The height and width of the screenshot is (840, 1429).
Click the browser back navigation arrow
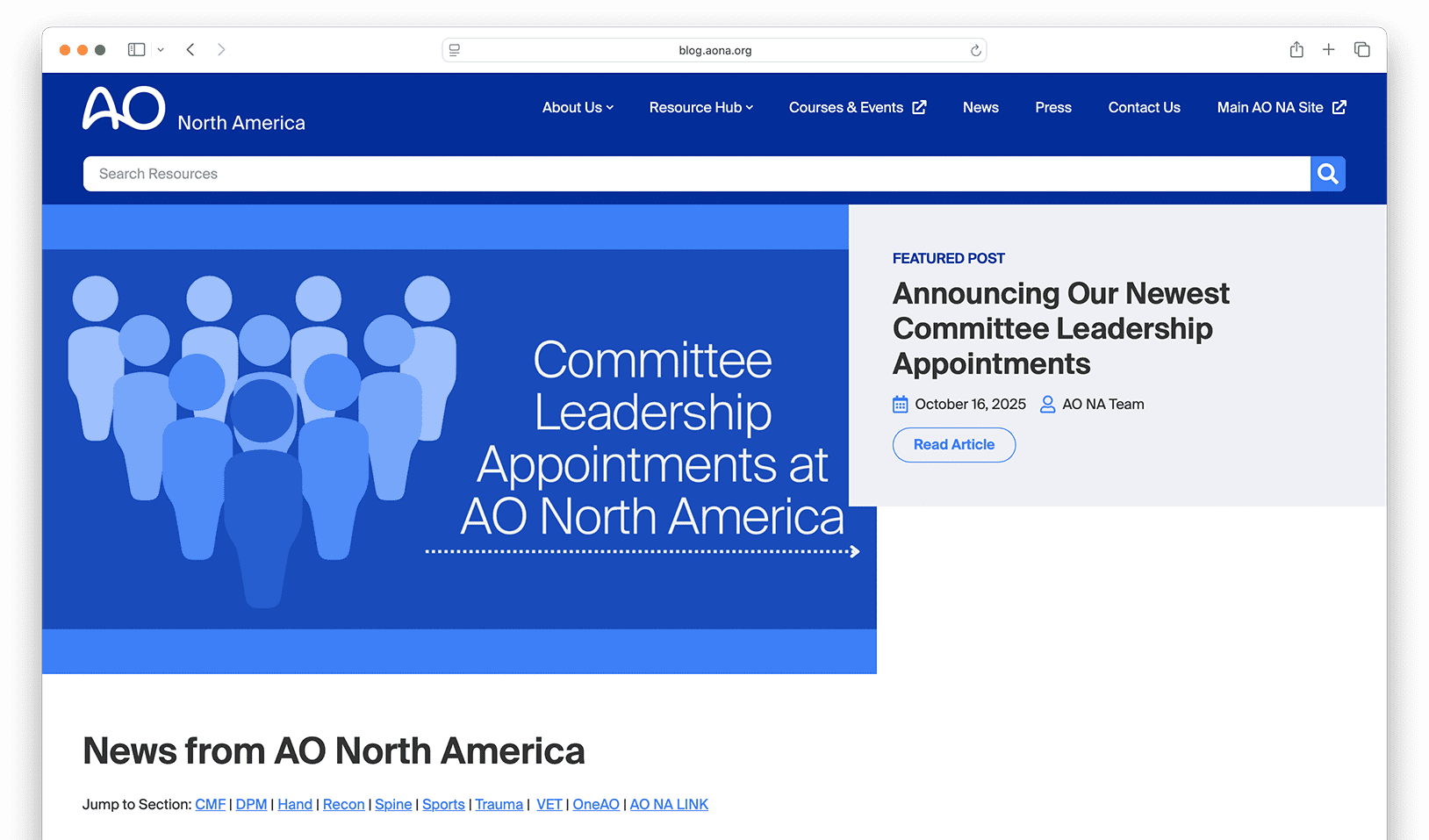190,49
